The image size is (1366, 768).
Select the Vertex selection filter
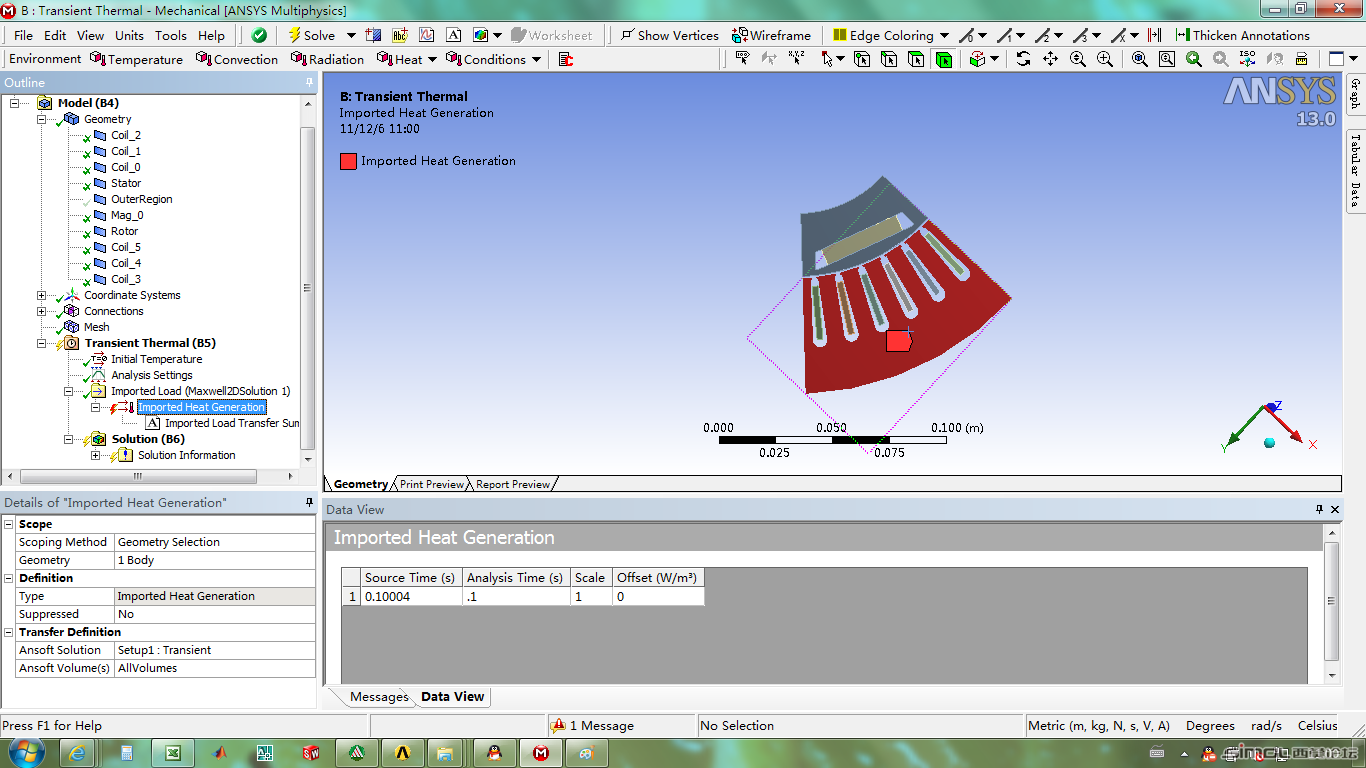tap(862, 59)
